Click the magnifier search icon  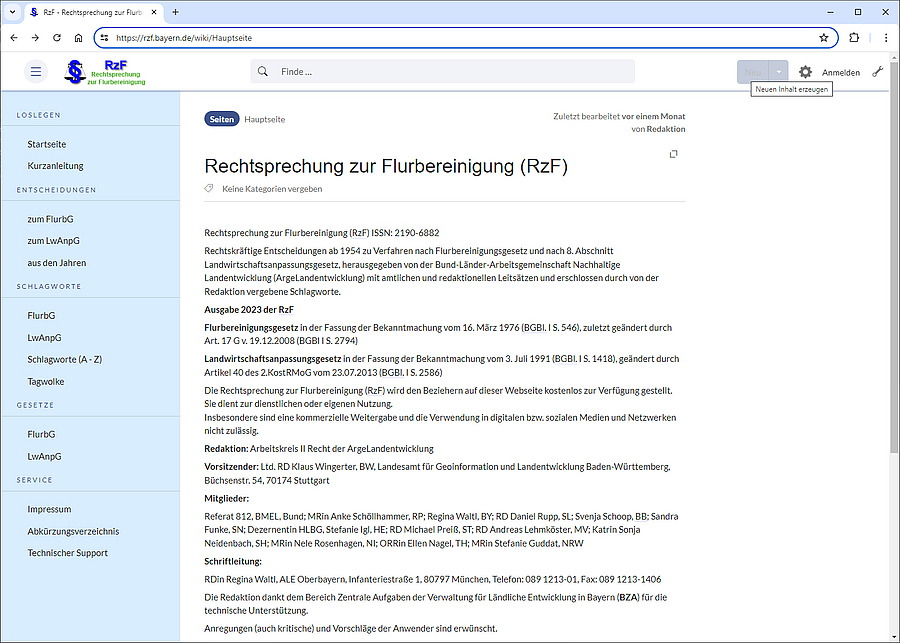coord(262,72)
